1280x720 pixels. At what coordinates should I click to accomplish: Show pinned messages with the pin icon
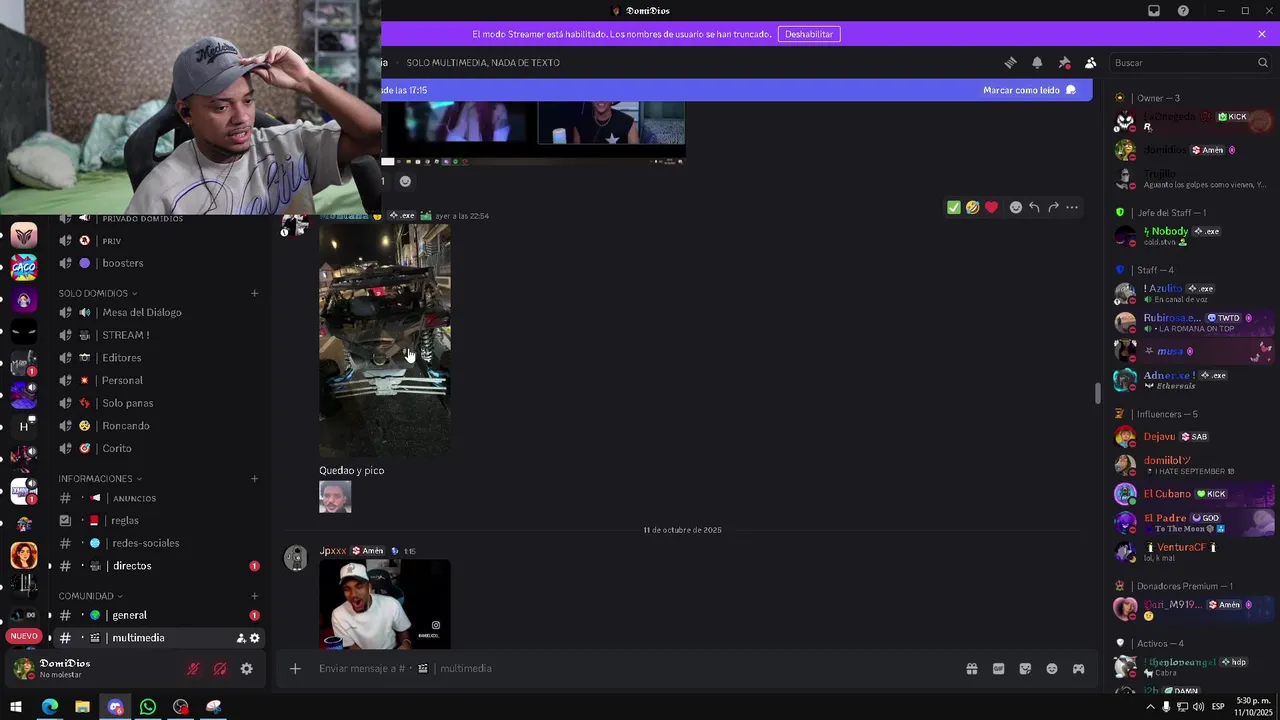click(x=1064, y=62)
